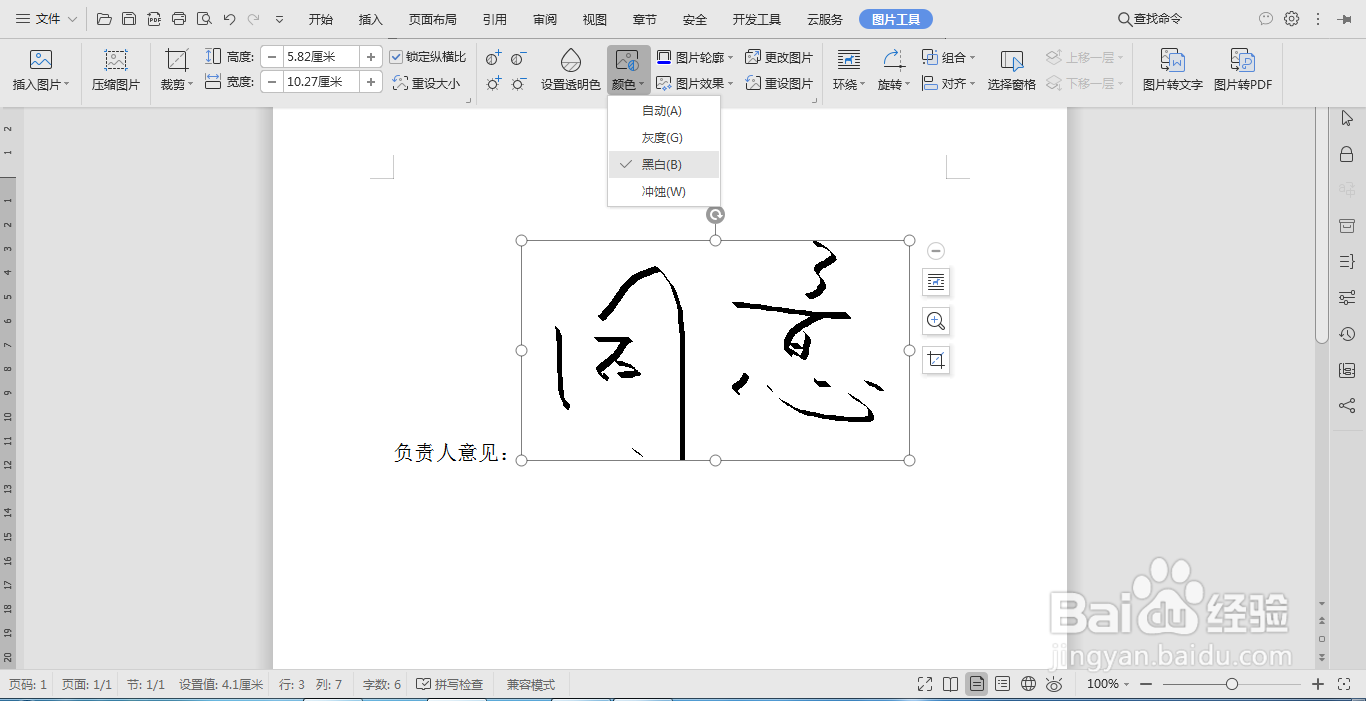
Task: Select 自动(A) color mode
Action: coord(664,110)
